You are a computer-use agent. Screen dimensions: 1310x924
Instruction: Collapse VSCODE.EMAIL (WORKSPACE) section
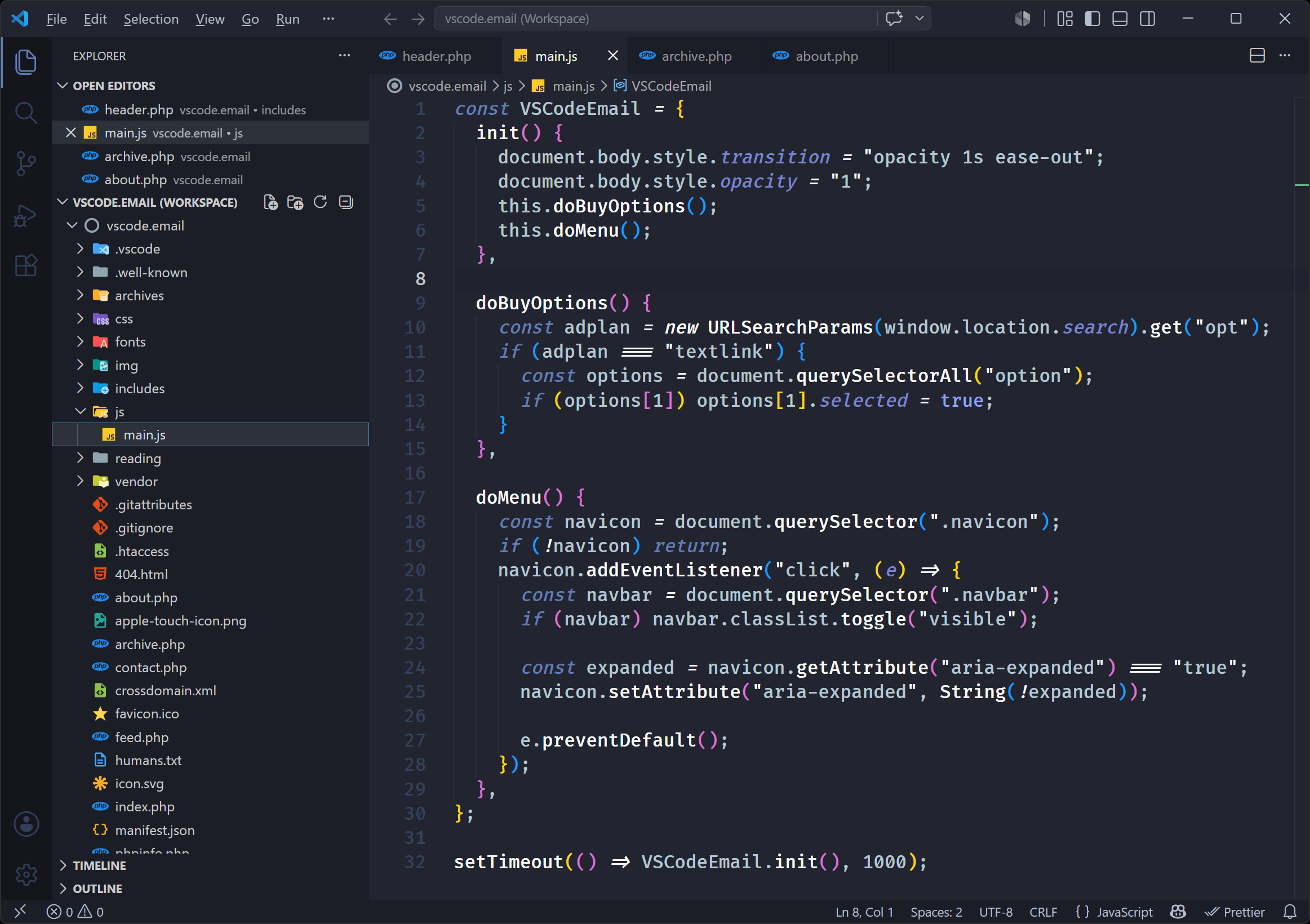pos(63,202)
